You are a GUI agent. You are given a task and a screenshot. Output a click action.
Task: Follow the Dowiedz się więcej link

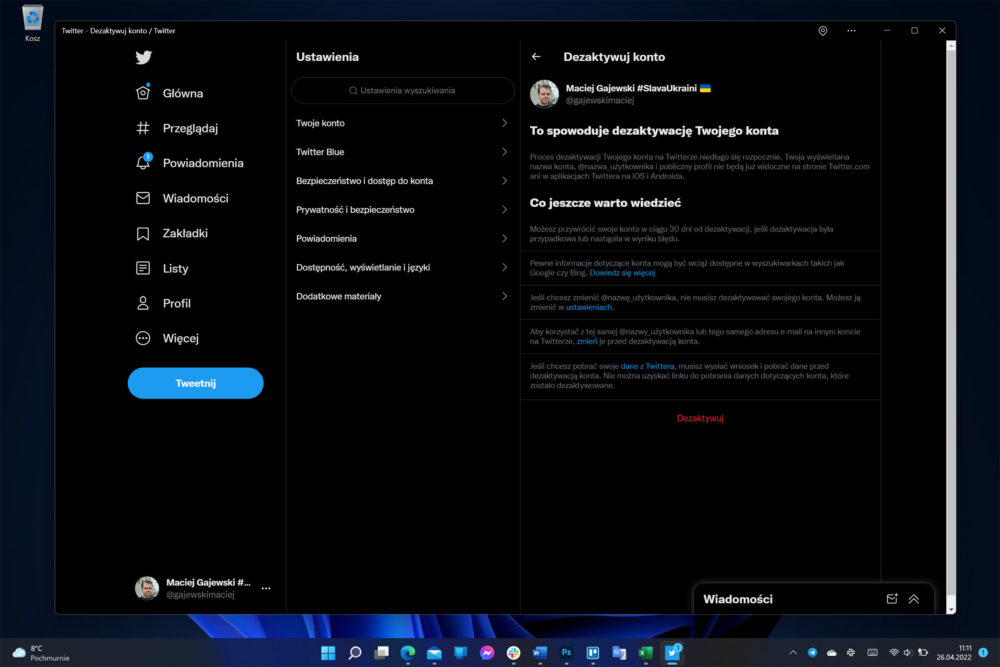click(x=622, y=273)
